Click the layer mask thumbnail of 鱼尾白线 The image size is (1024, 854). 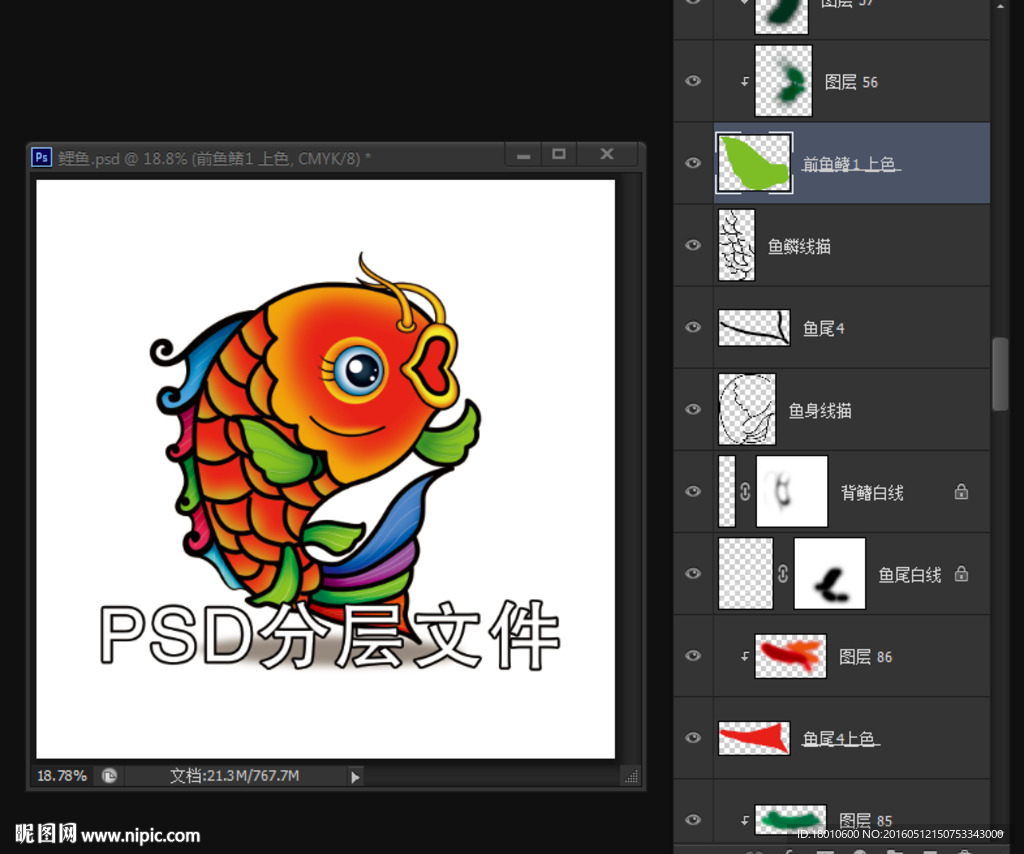click(x=829, y=574)
